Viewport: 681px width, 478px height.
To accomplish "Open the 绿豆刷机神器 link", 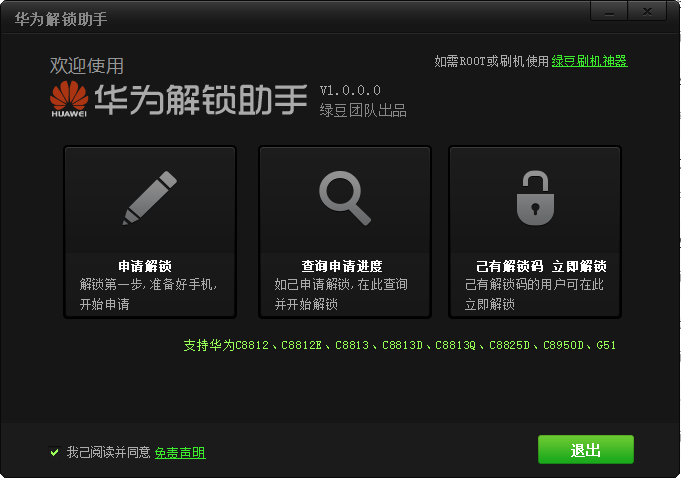I will coord(589,61).
